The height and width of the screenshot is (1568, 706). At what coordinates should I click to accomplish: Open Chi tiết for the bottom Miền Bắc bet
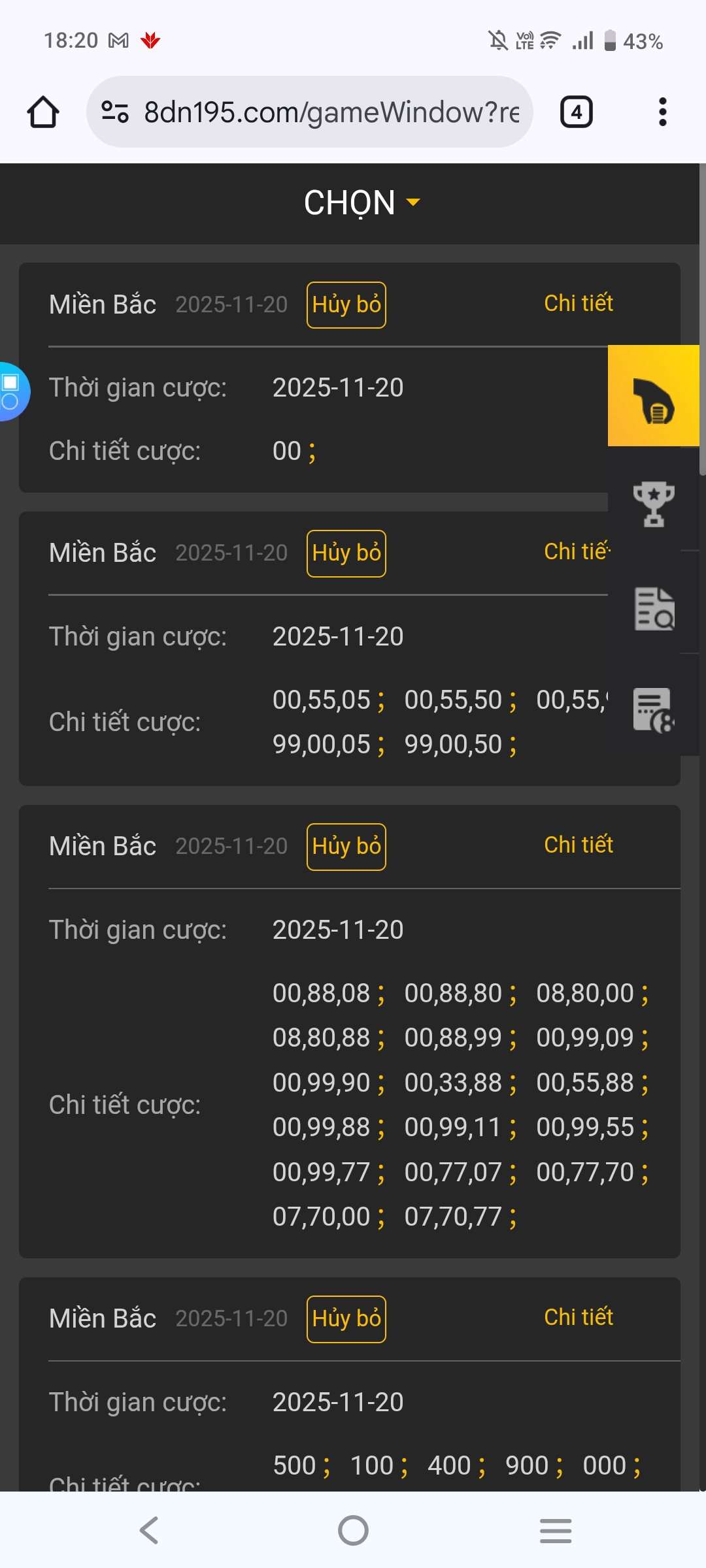coord(579,1317)
